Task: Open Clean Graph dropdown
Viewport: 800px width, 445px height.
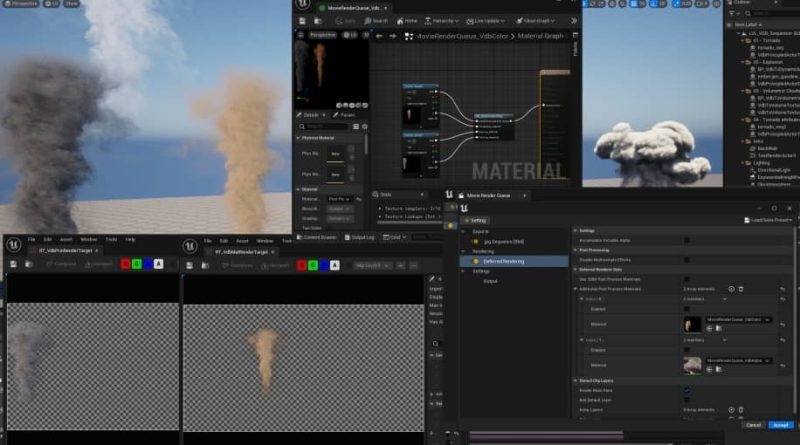Action: (535, 21)
